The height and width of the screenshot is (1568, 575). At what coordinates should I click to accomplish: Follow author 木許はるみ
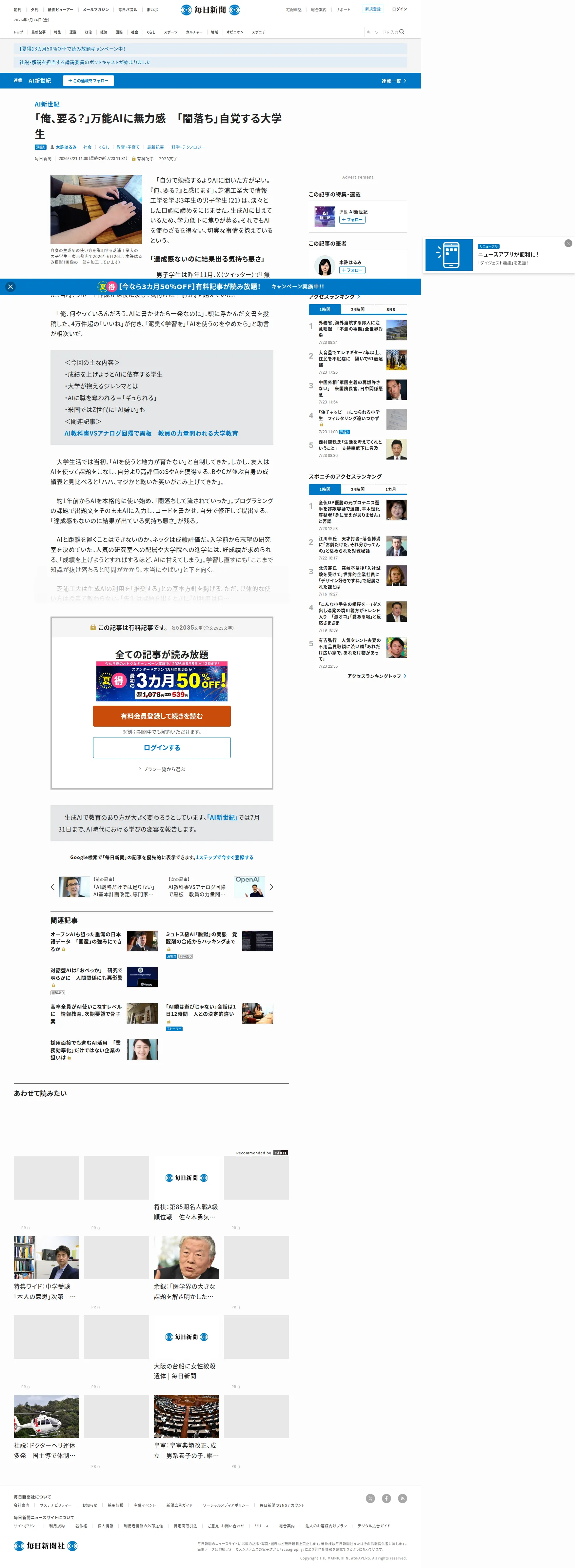click(352, 270)
